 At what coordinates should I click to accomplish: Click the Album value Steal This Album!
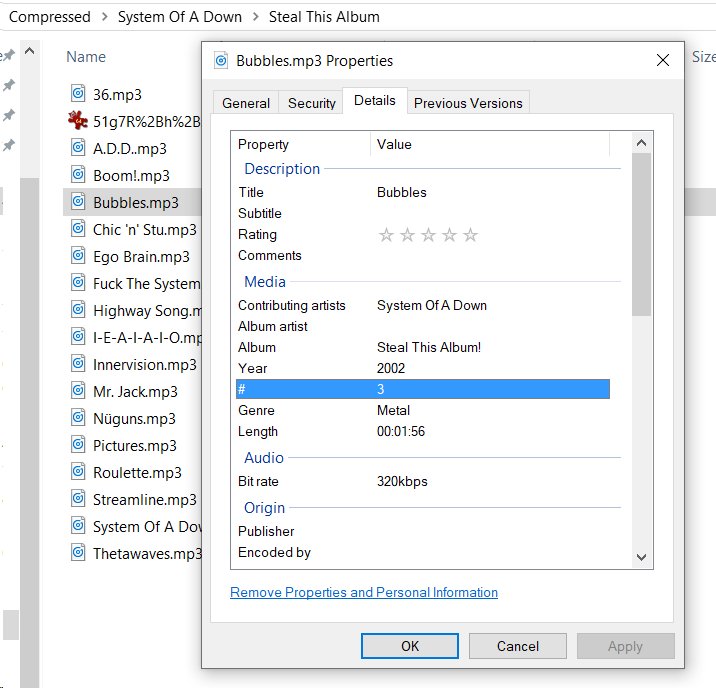coord(429,347)
